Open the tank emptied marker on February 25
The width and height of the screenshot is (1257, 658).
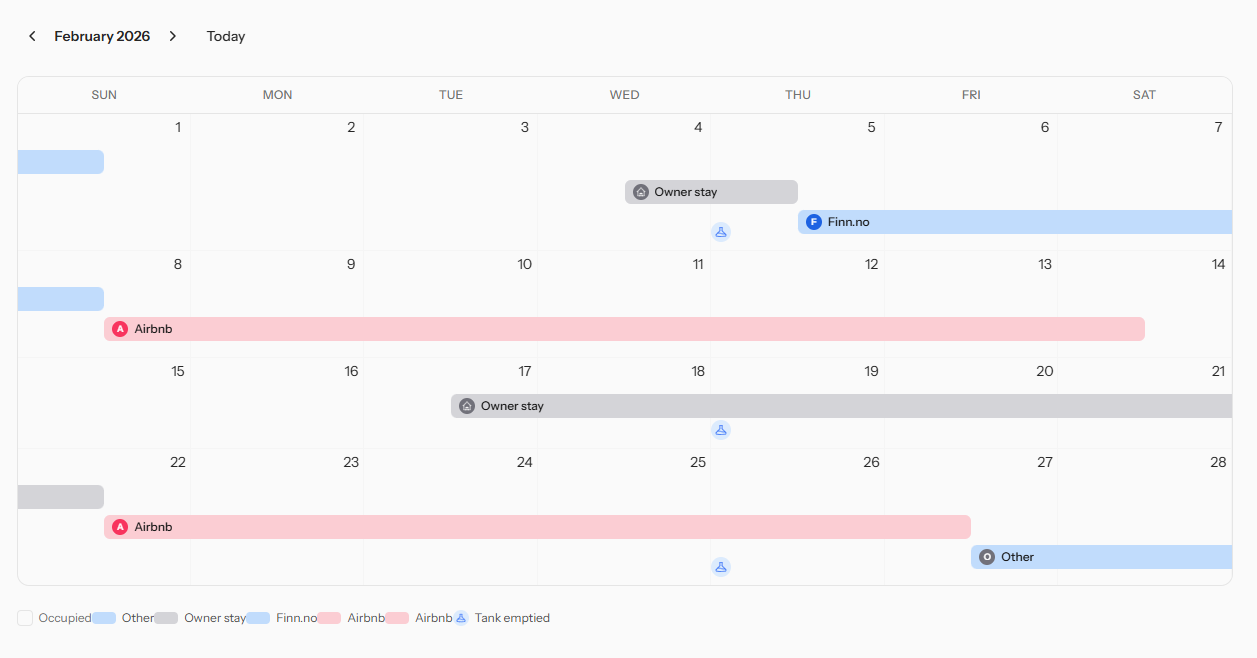(720, 567)
